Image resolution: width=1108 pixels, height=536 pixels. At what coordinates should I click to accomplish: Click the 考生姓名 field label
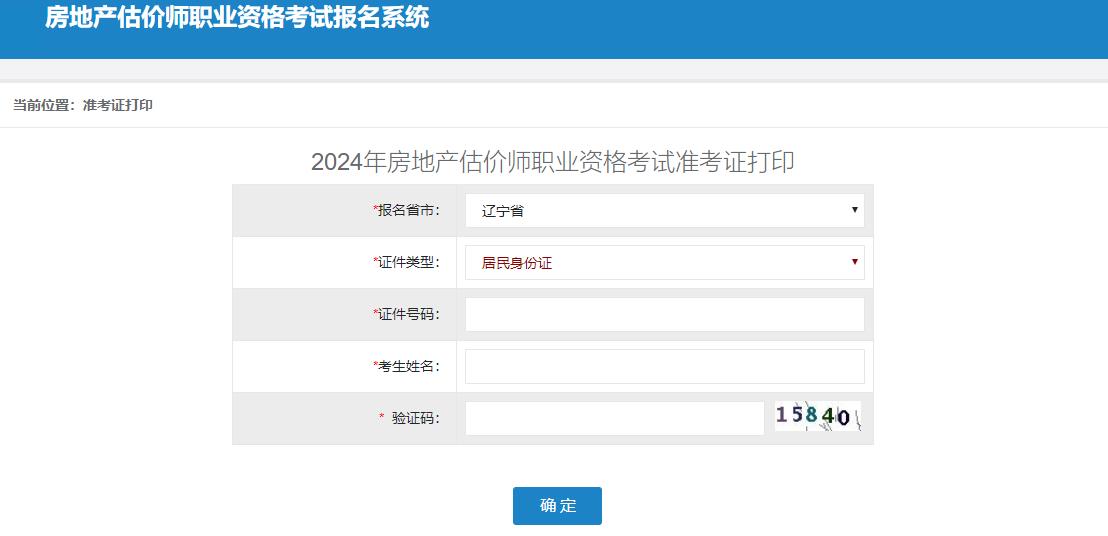408,367
